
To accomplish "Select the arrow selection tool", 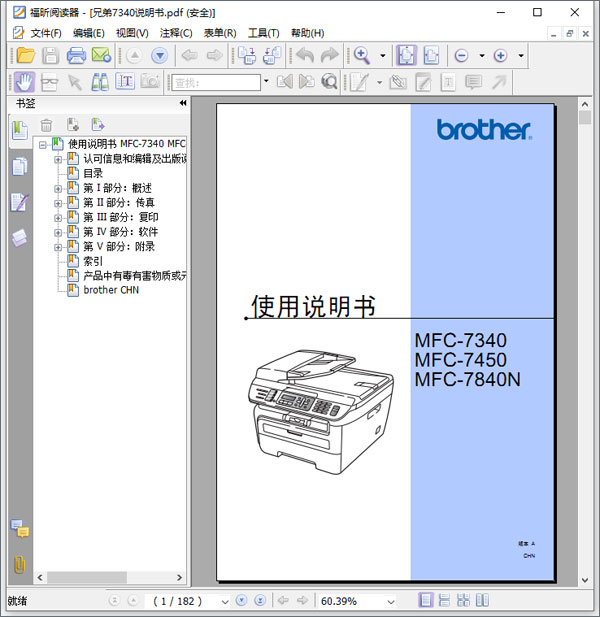I will (75, 83).
